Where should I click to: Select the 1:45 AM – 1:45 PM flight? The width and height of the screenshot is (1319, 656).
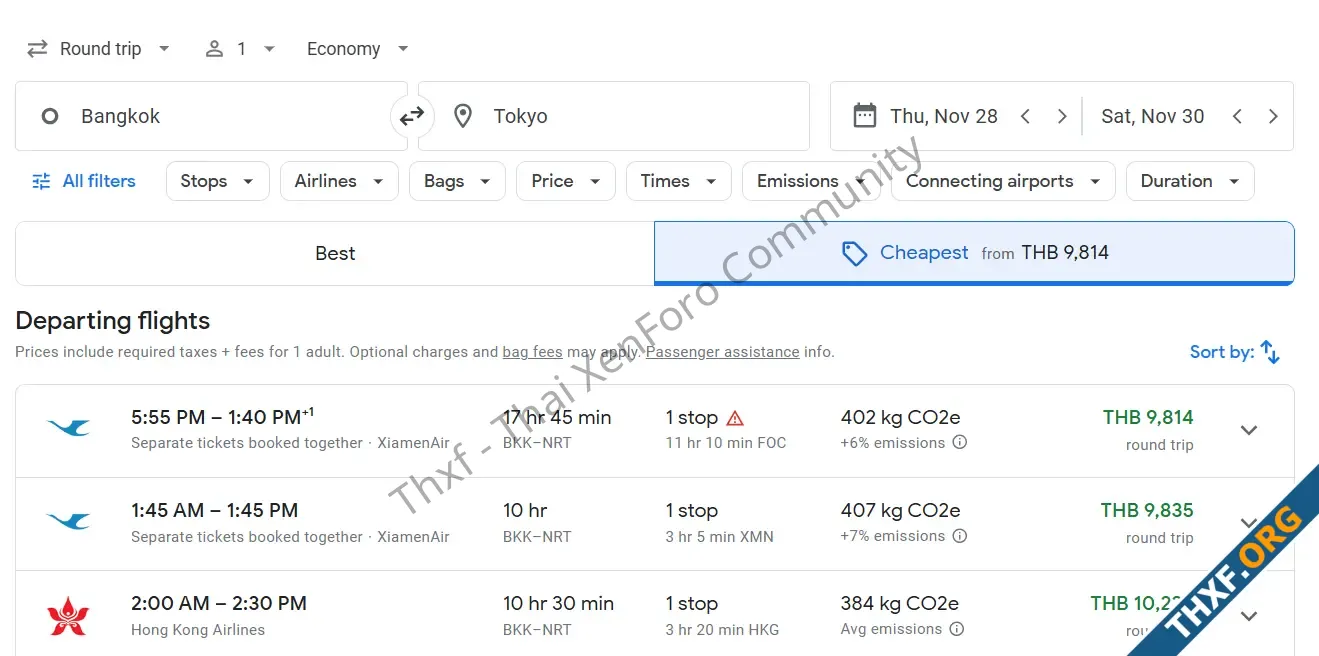pos(655,524)
